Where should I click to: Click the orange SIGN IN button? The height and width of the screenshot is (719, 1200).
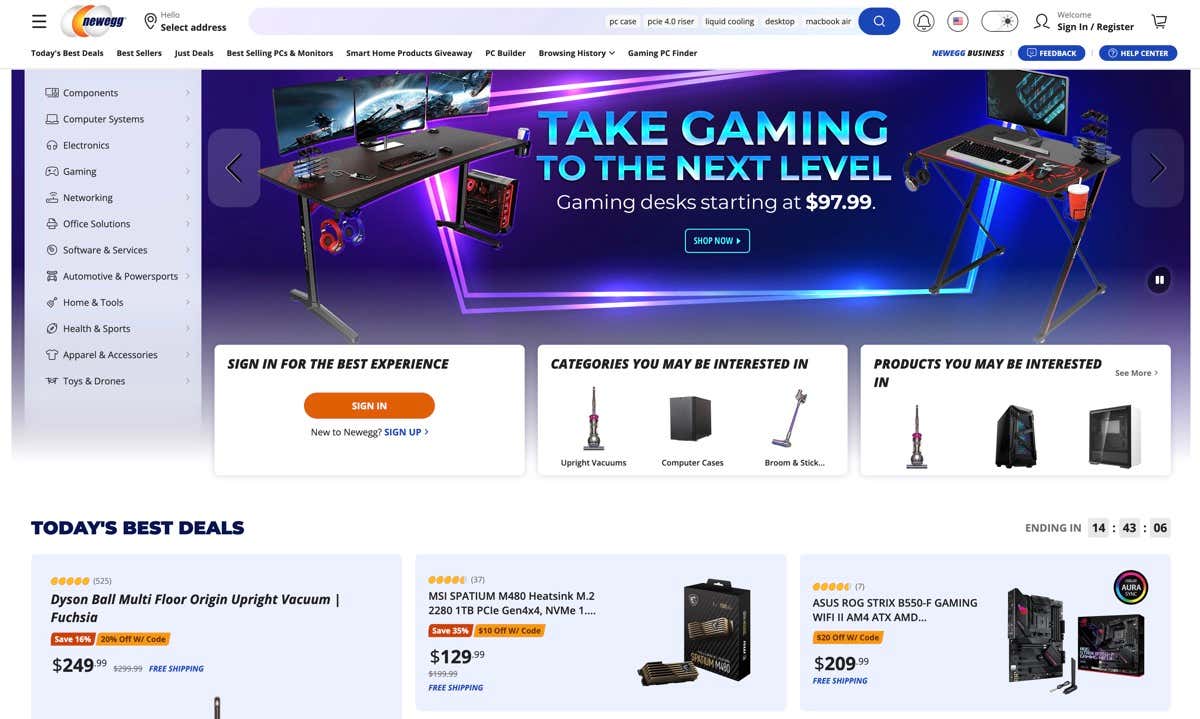pos(369,405)
